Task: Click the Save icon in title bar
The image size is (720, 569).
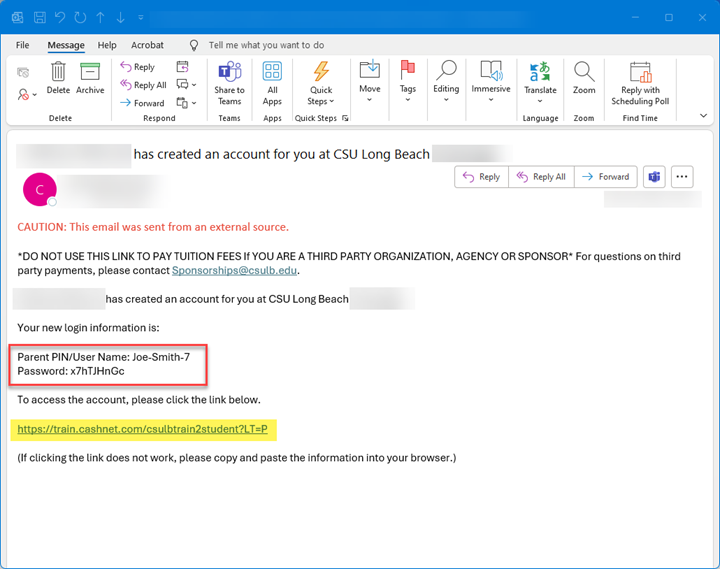Action: pyautogui.click(x=40, y=17)
